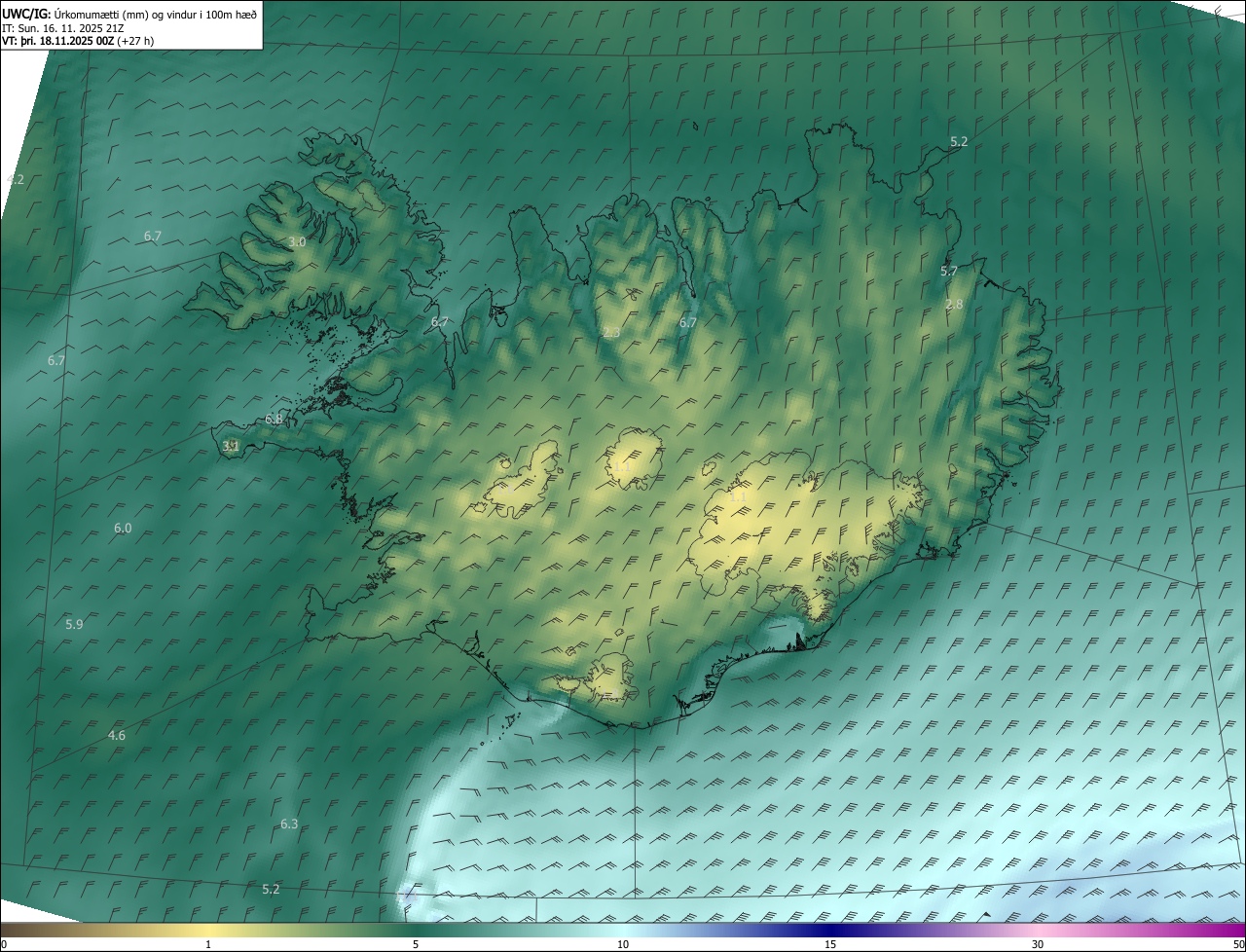Screen dimensions: 1246x952
Task: Click the 5.7 value label
Action: pos(949,271)
